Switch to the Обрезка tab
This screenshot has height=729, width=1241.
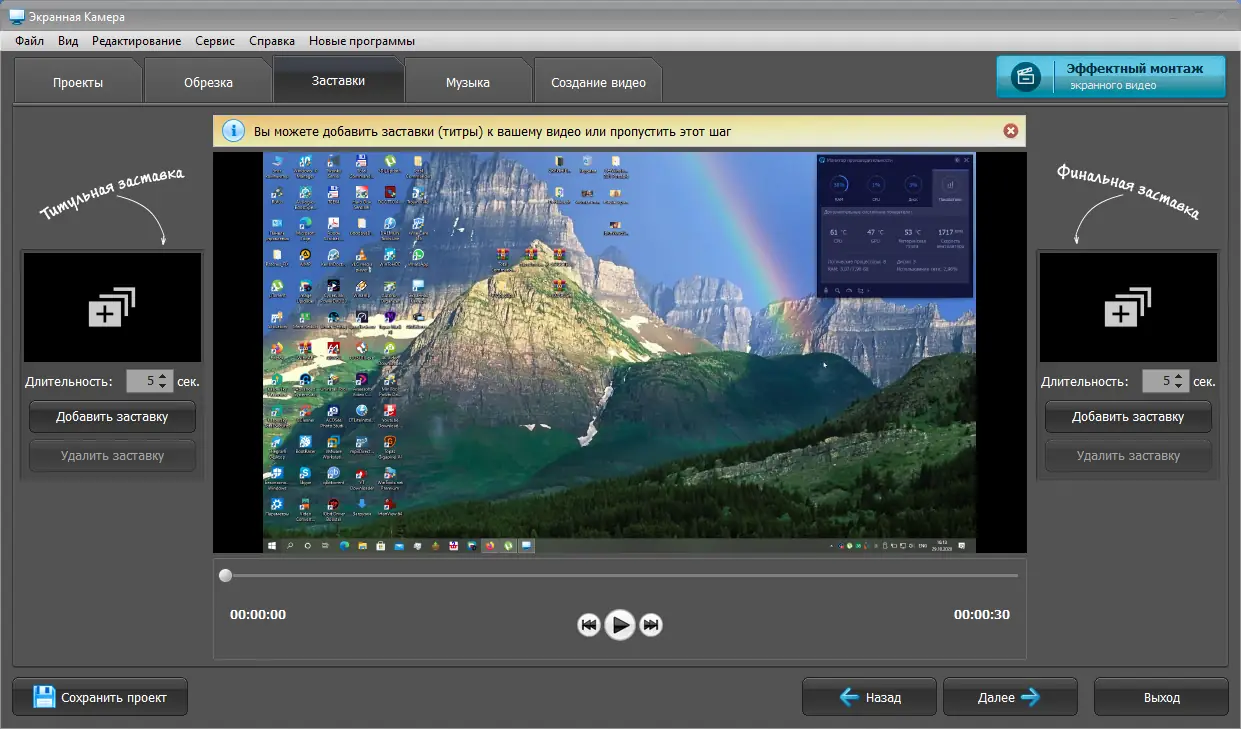click(x=208, y=83)
